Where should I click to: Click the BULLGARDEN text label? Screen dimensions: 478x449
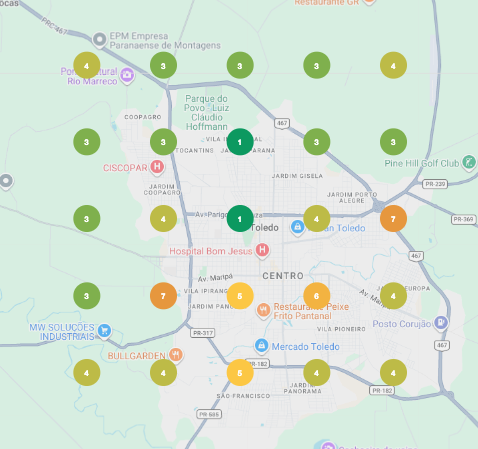(137, 356)
